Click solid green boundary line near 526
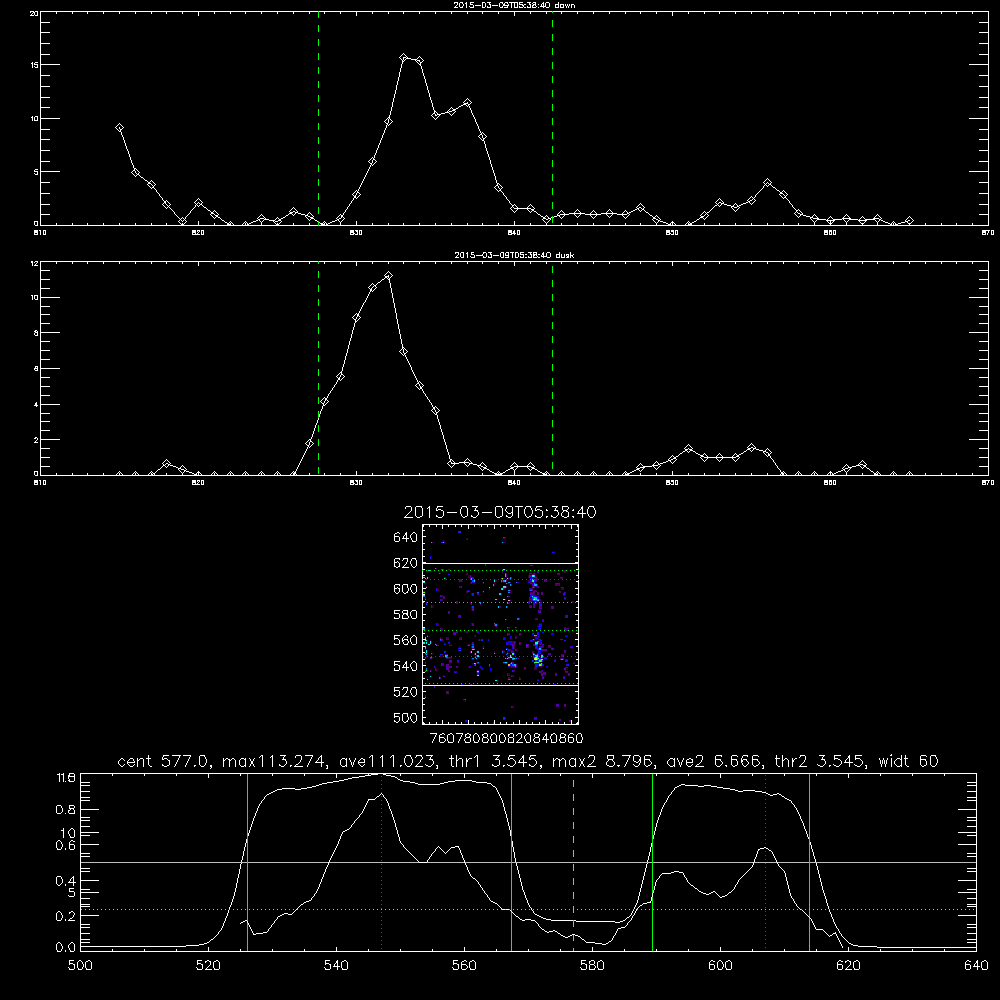The height and width of the screenshot is (1000, 1000). tap(247, 861)
